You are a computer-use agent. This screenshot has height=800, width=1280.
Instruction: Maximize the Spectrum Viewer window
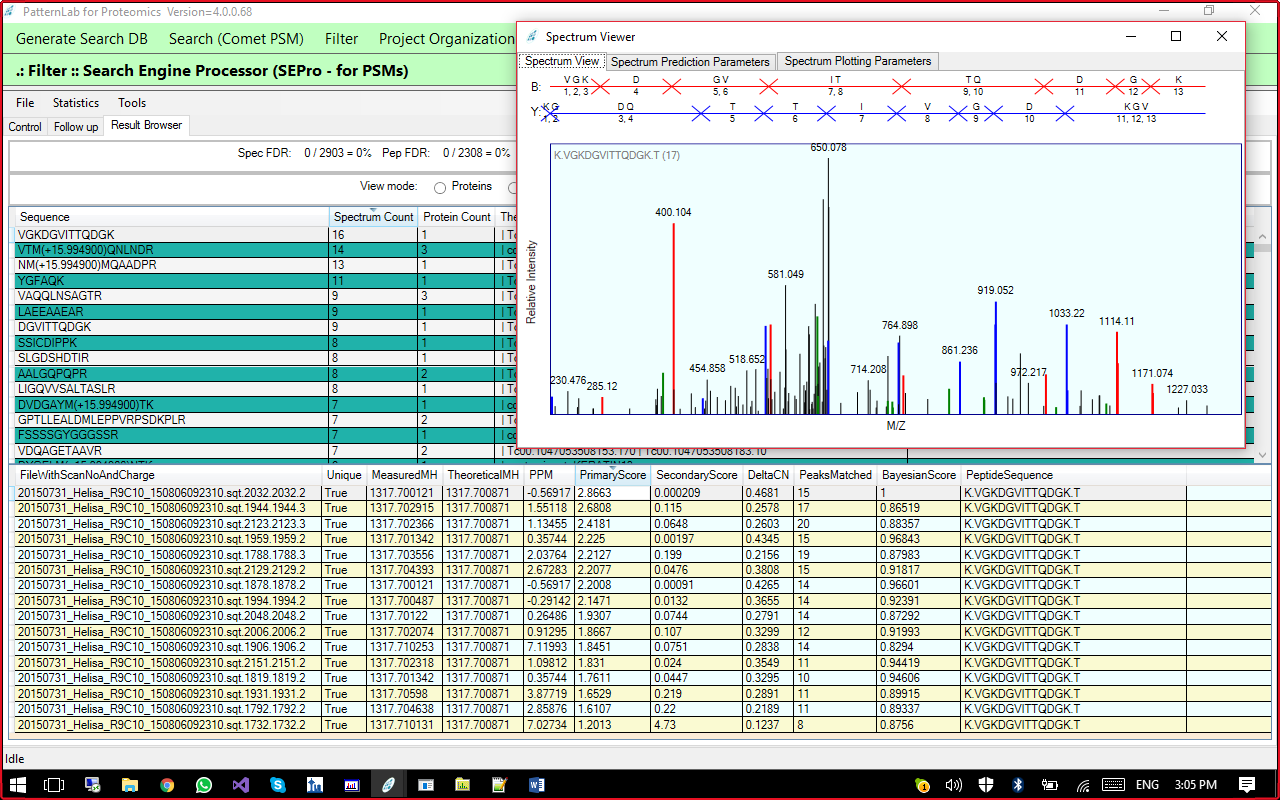pos(1176,36)
